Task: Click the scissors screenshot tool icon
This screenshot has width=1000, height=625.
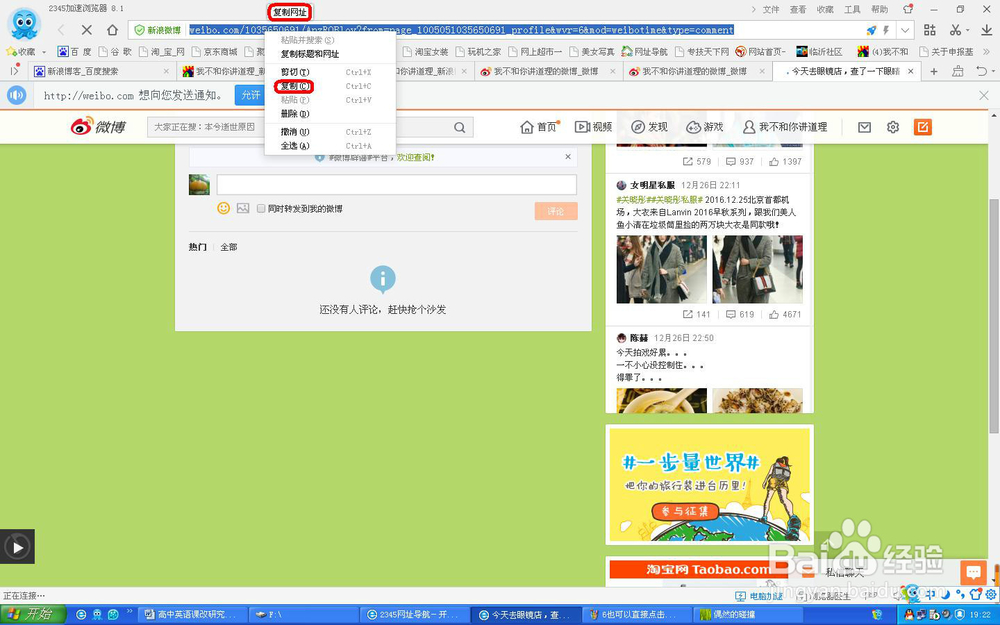Action: point(955,30)
